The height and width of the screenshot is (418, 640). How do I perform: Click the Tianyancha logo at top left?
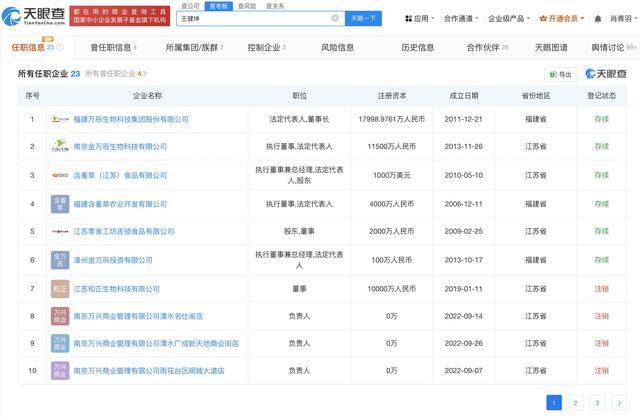point(33,16)
